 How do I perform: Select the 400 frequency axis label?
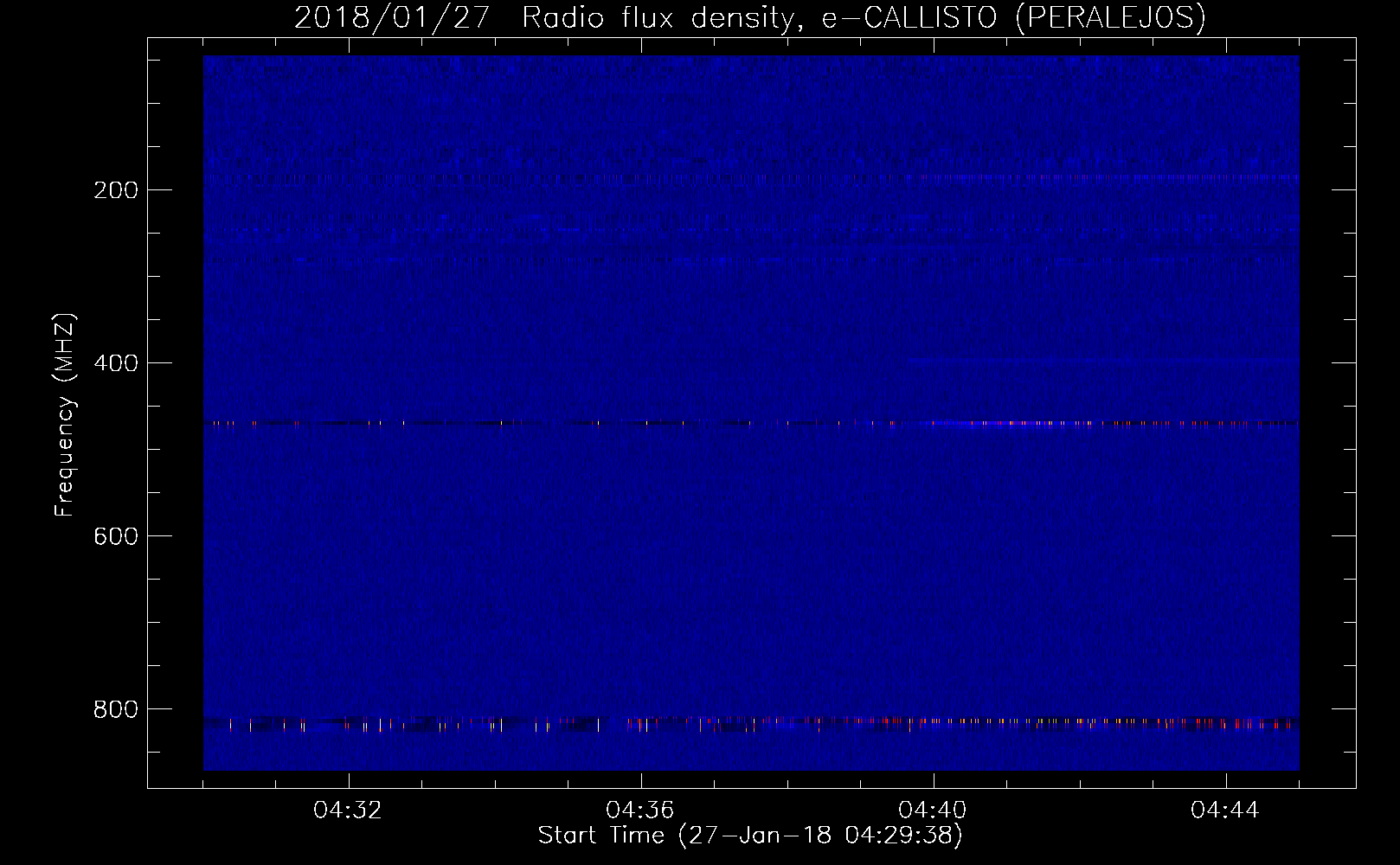click(115, 363)
